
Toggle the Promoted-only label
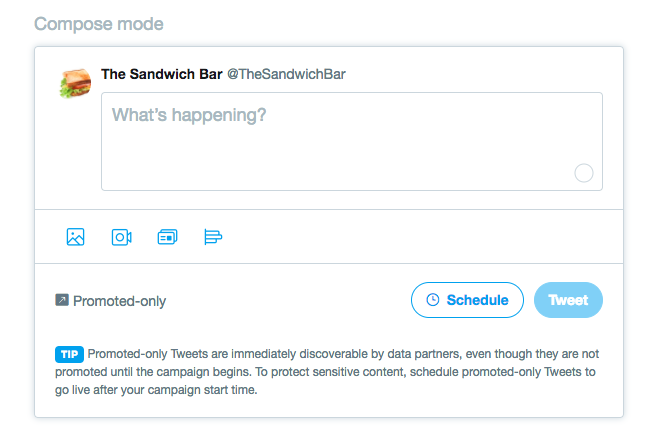coord(119,301)
